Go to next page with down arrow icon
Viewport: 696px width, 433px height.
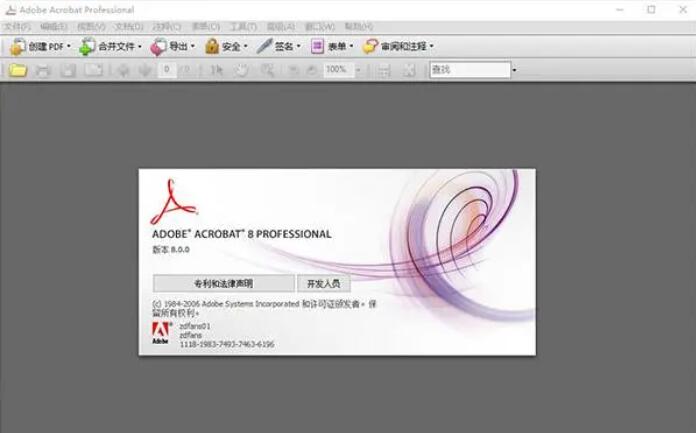(145, 70)
